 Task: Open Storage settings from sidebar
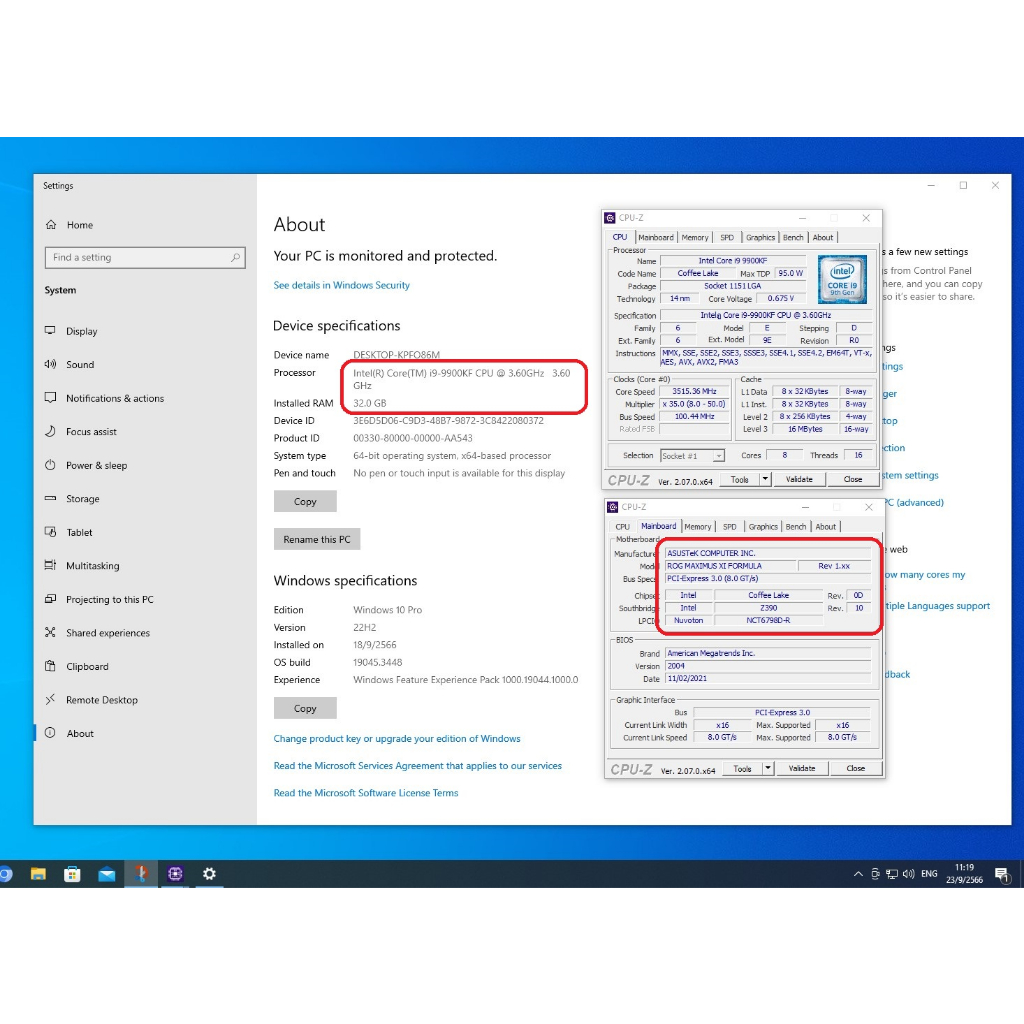(x=82, y=499)
